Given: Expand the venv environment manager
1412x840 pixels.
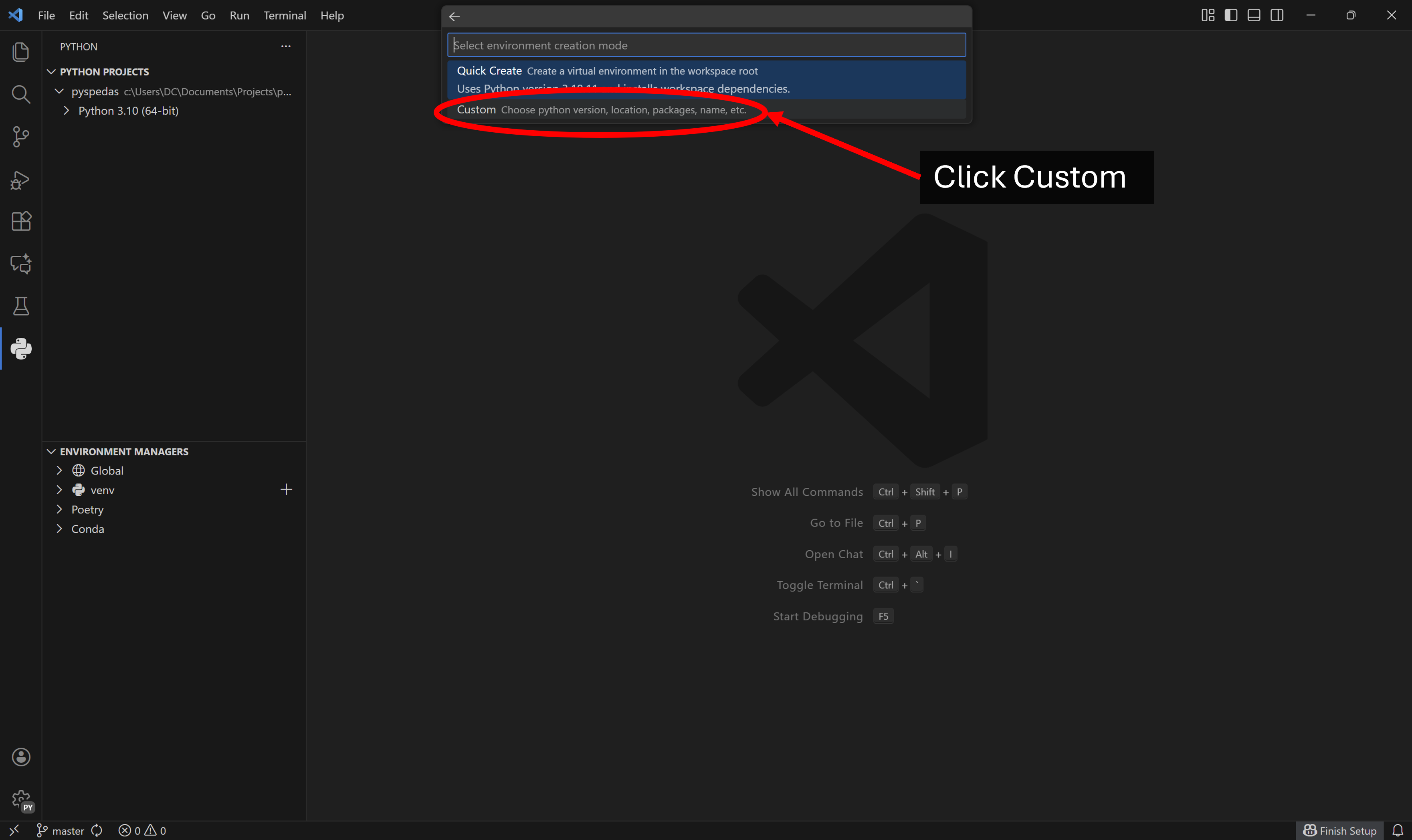Looking at the screenshot, I should click(59, 490).
